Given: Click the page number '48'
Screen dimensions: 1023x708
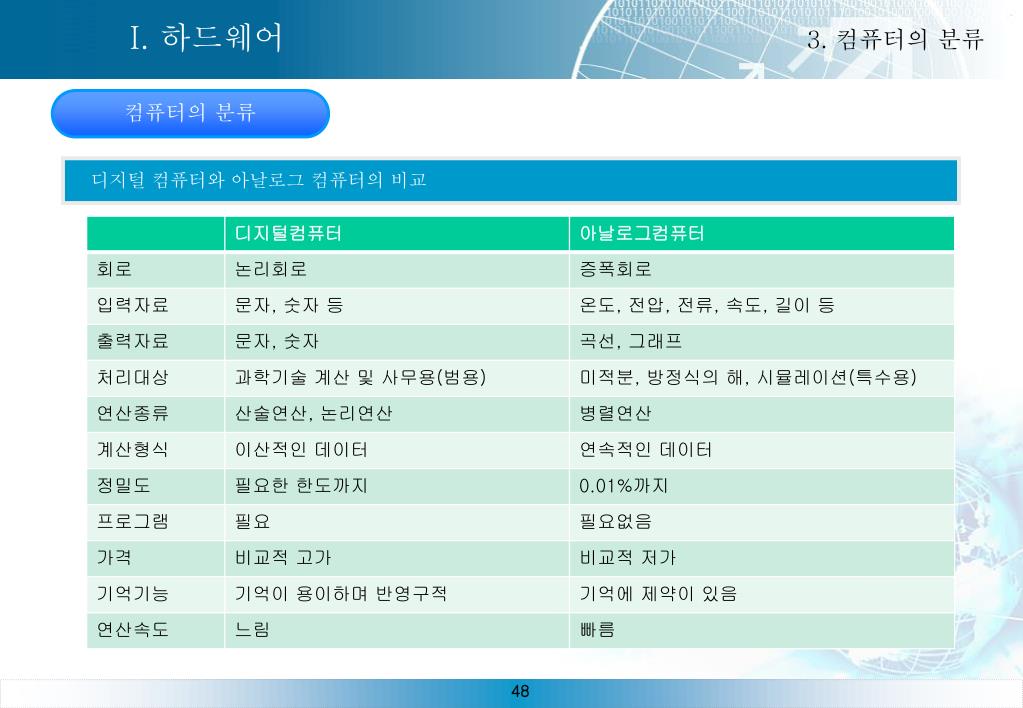Looking at the screenshot, I should click(x=520, y=692).
